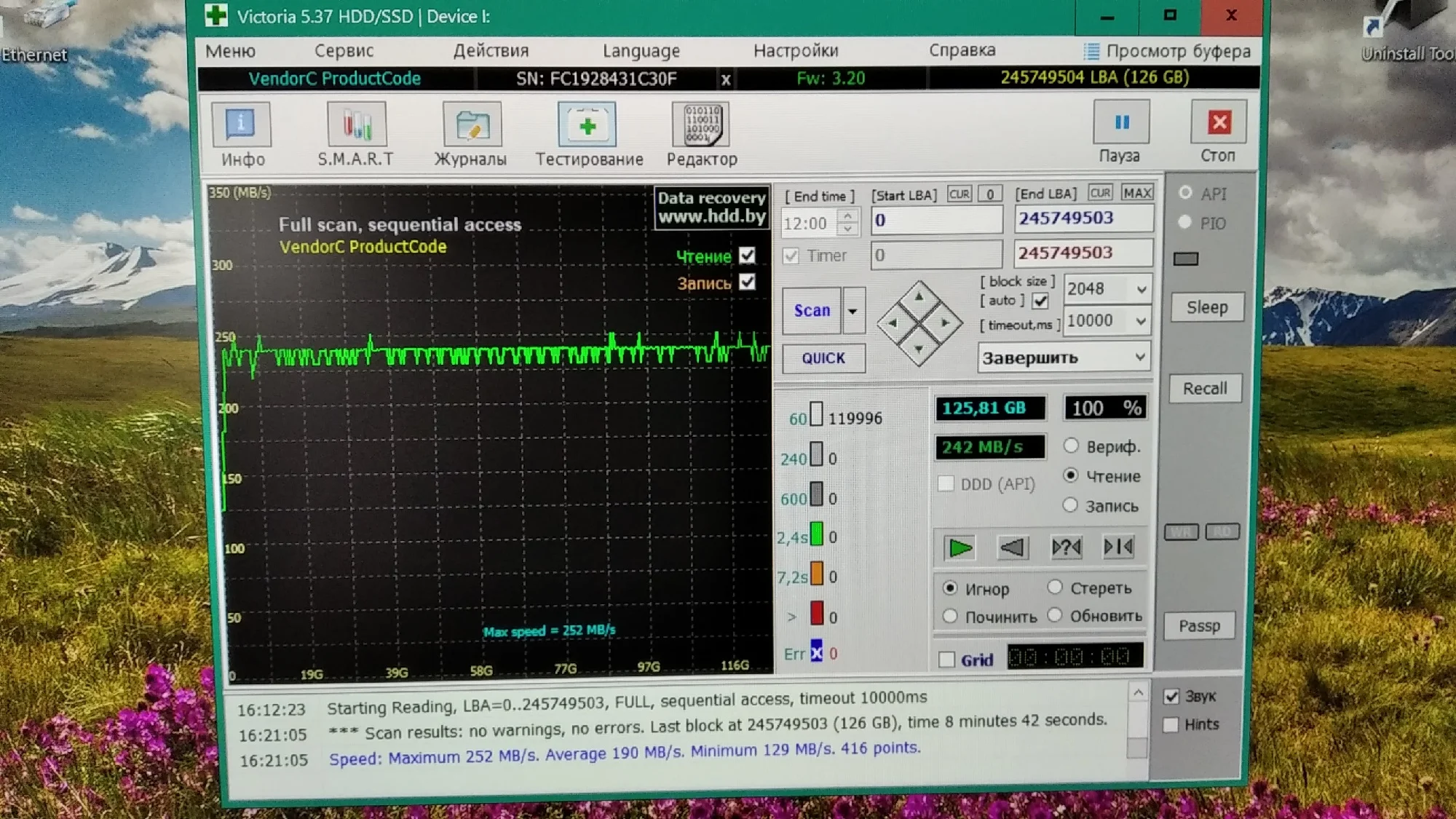
Task: Start scanning with green play arrow
Action: (960, 547)
